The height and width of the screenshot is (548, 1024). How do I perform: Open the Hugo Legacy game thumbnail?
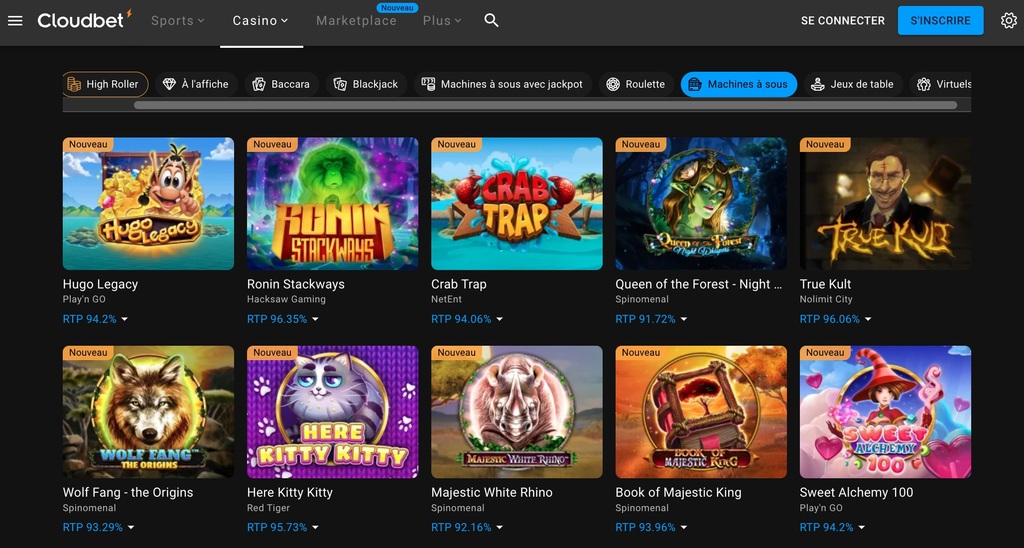coord(148,204)
